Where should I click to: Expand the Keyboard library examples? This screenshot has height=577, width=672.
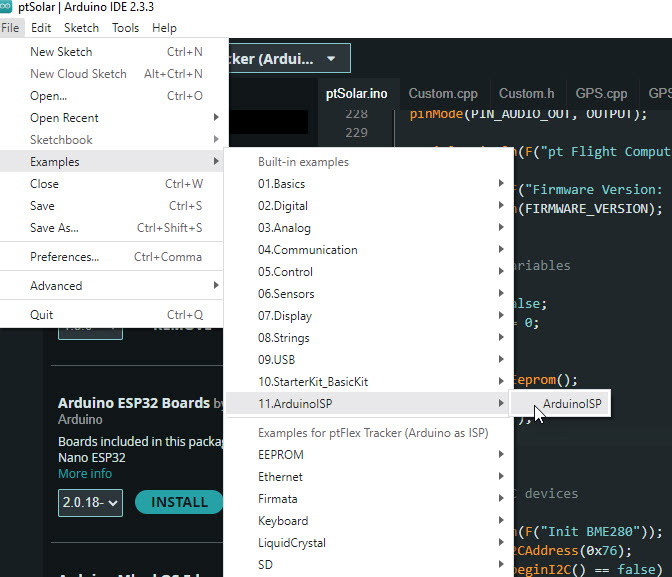tap(369, 521)
